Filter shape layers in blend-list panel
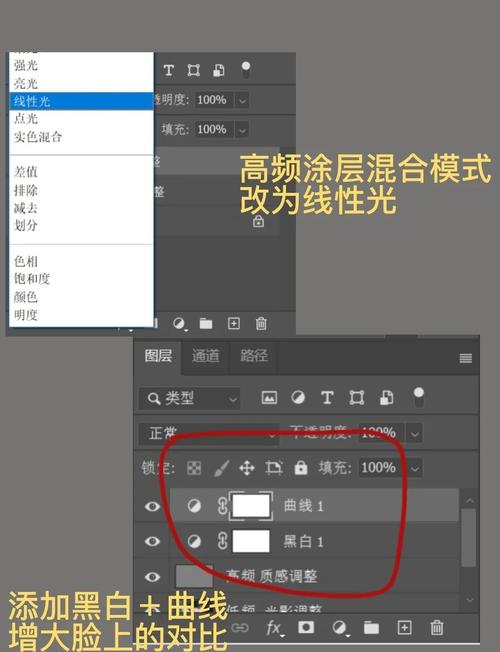 [x=193, y=70]
